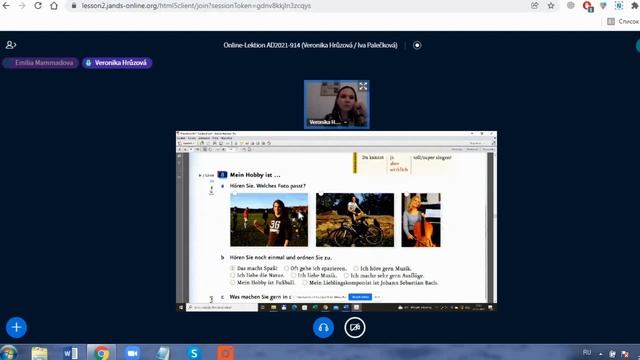
Task: Tick "Mein Lieblingskomponist ist Johann Sebastian Bach." option
Action: (304, 282)
